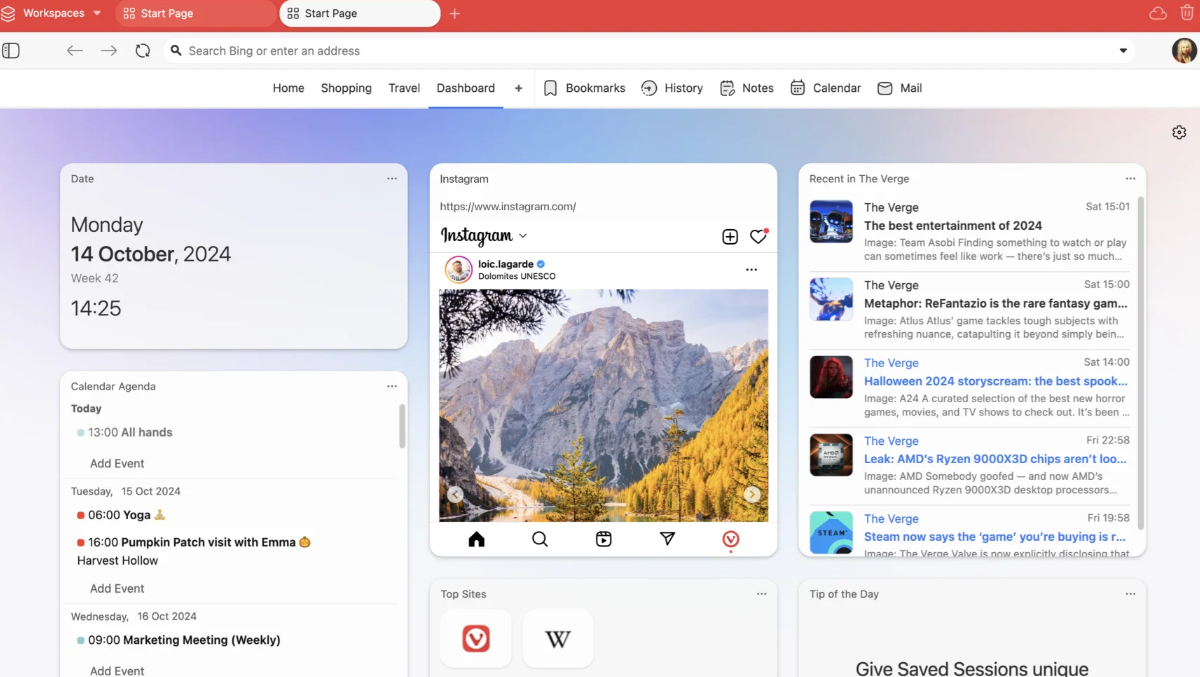Open address bar history dropdown arrow
Screen dimensions: 1200x677
(1123, 51)
